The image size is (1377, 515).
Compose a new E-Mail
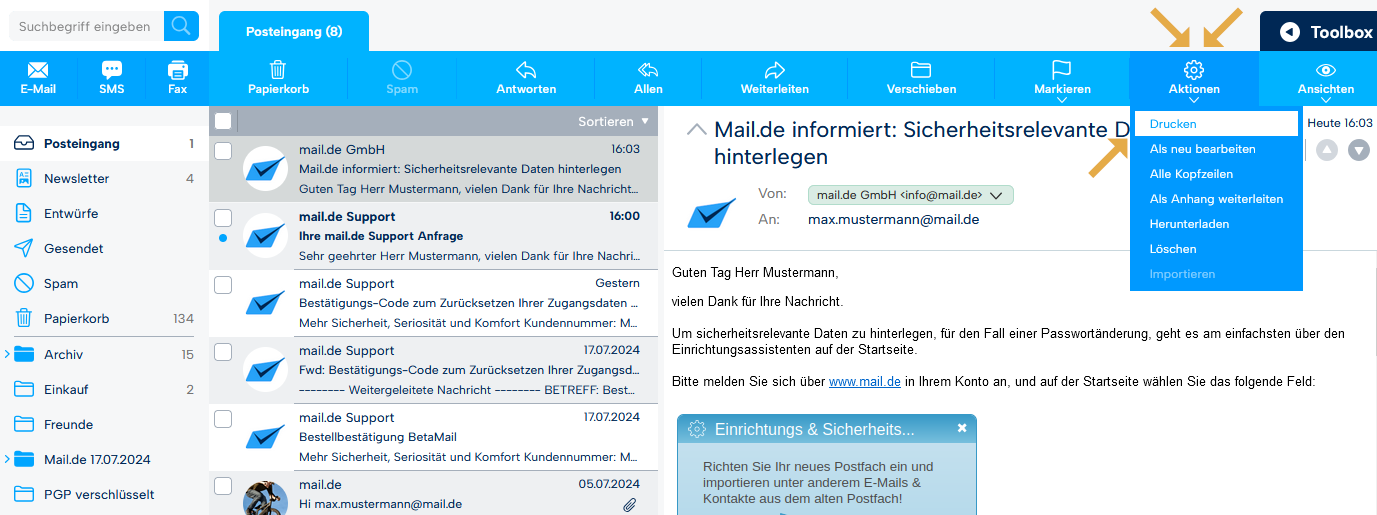[38, 78]
